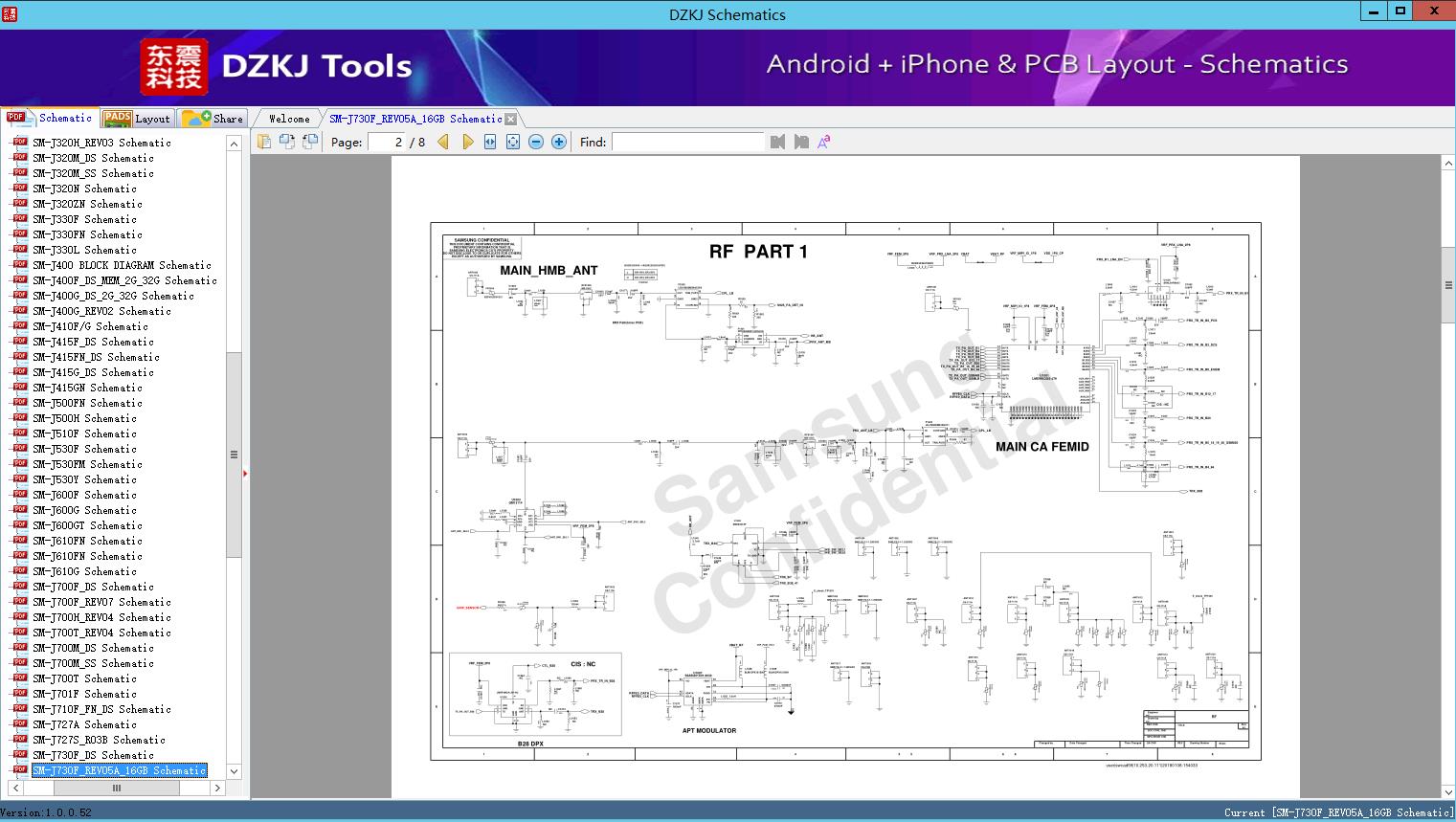Toggle match case for Find
1456x822 pixels.
coord(824,142)
